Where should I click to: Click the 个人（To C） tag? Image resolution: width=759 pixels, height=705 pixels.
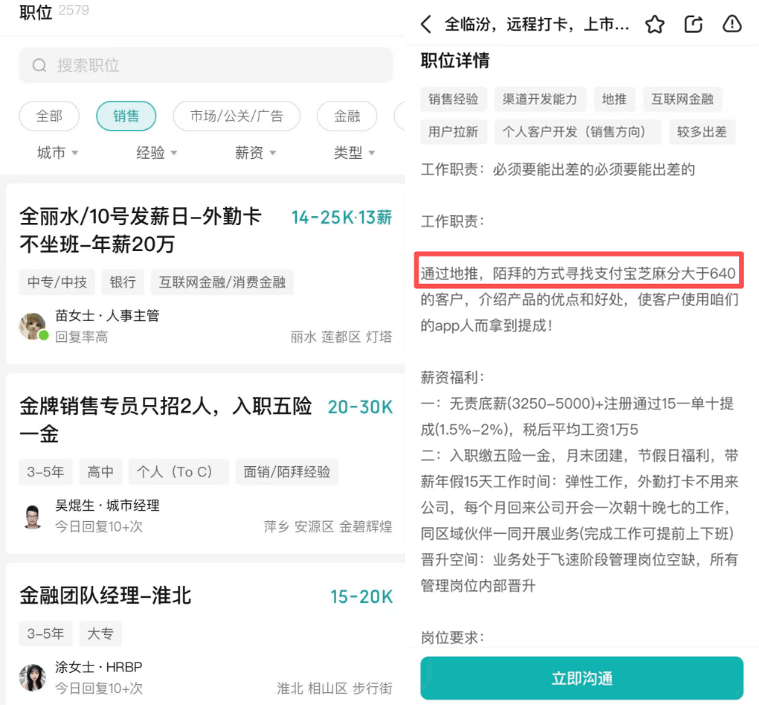[x=178, y=472]
